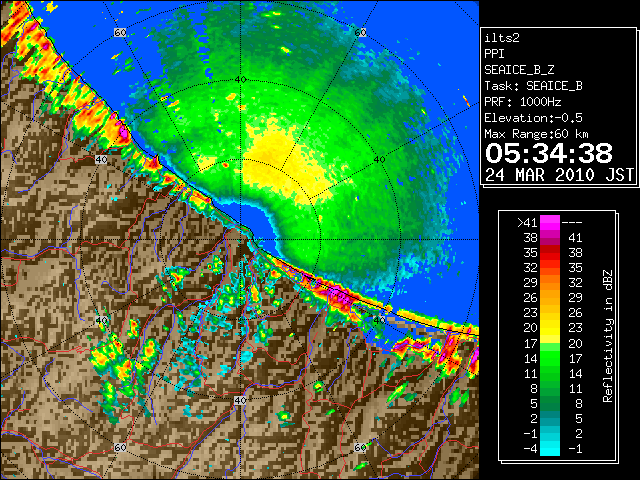Pick the orange 29–32 dBZ color band
Screen dimensions: 640x480
(550, 283)
